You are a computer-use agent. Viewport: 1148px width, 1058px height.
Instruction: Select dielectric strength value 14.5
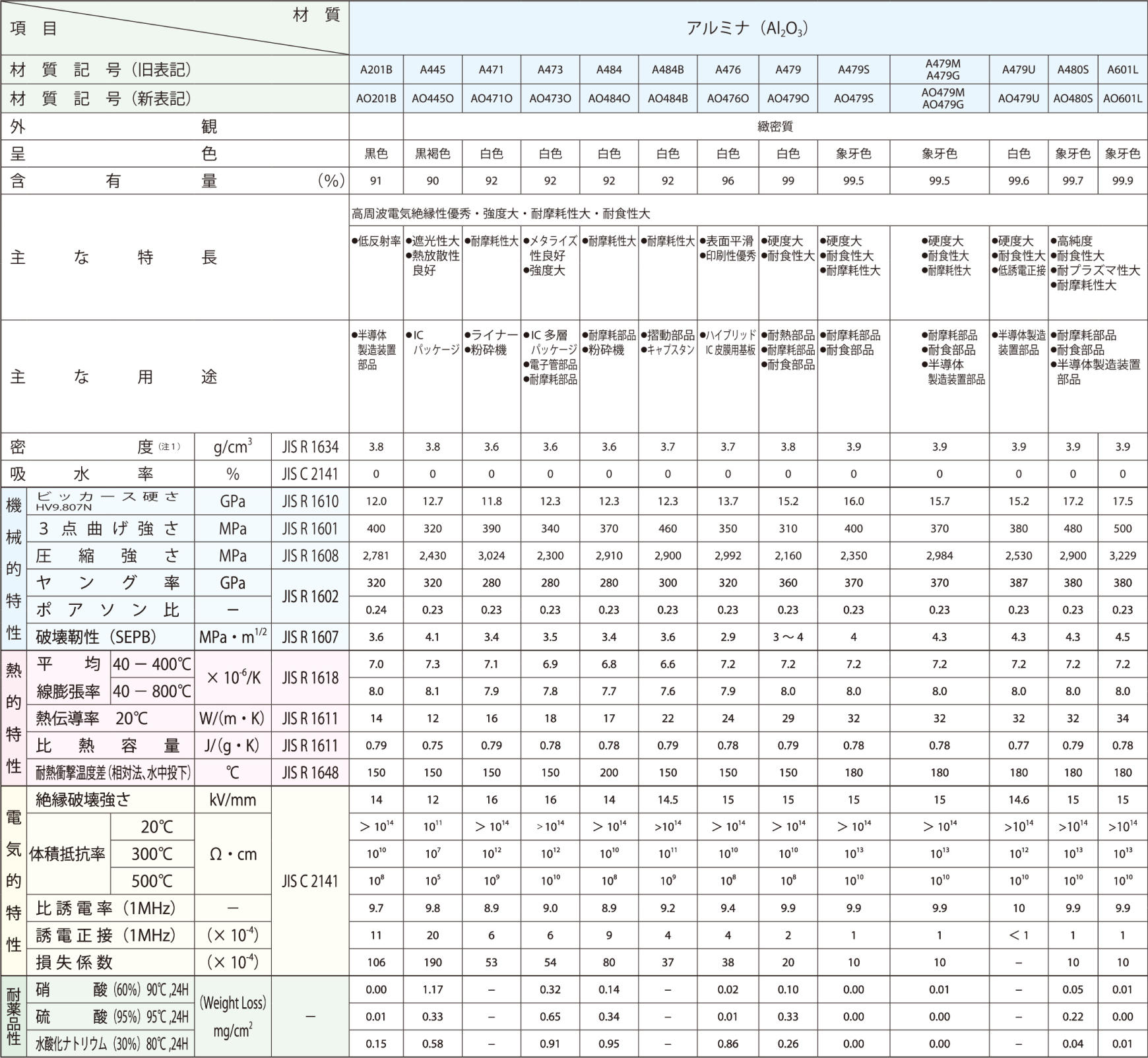(x=668, y=799)
